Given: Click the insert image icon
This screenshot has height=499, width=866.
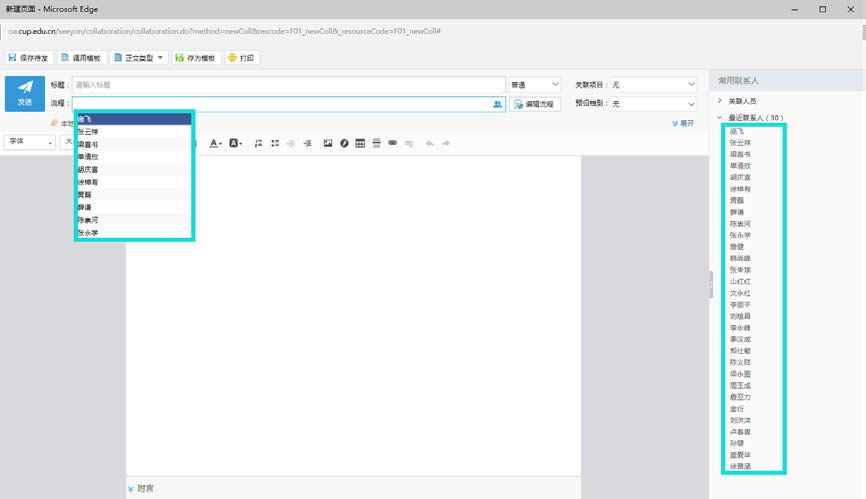Looking at the screenshot, I should coord(328,143).
